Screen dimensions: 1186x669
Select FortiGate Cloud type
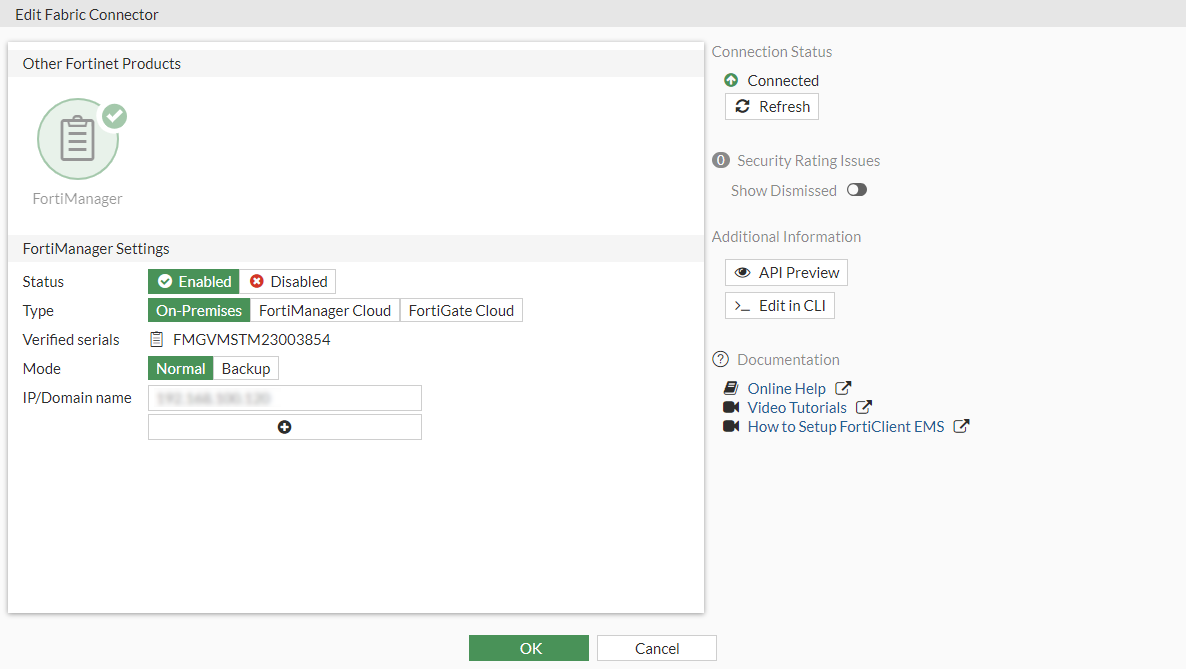pos(461,311)
